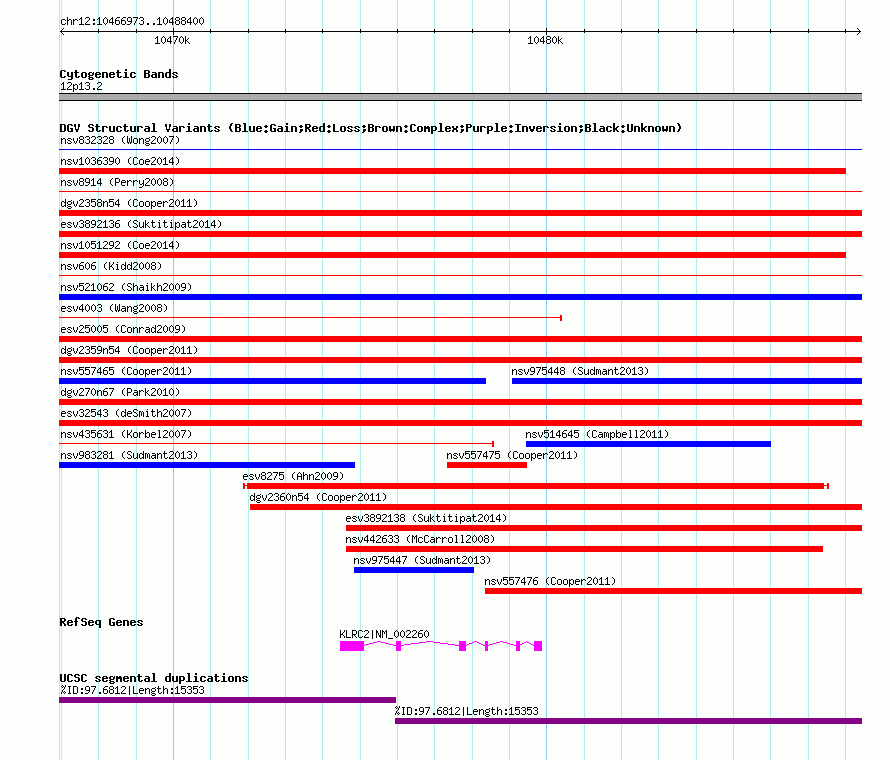Click the nsv514645 (Campbell2011) blue bar

tap(648, 444)
